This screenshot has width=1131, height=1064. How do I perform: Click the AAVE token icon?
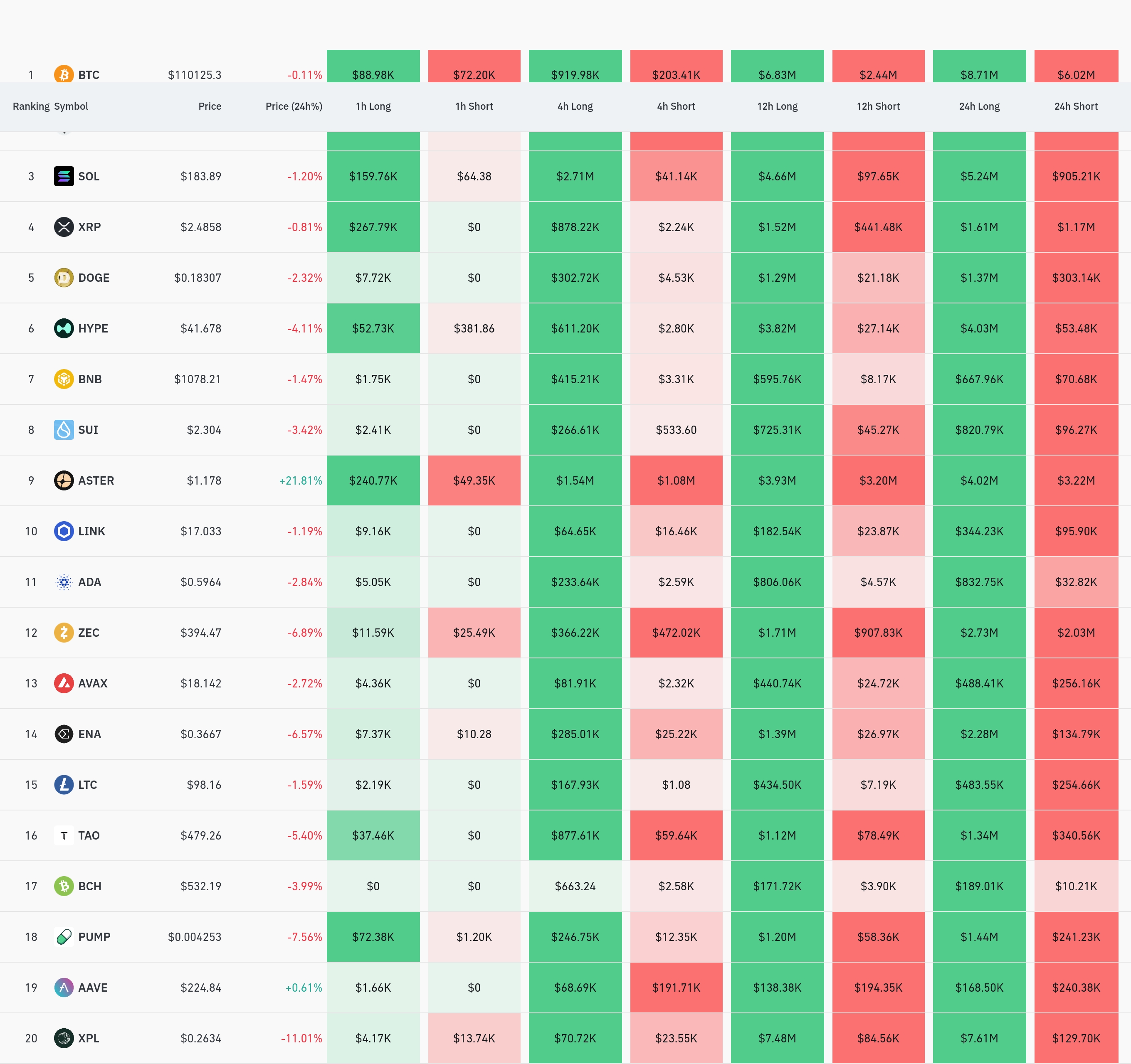coord(64,987)
